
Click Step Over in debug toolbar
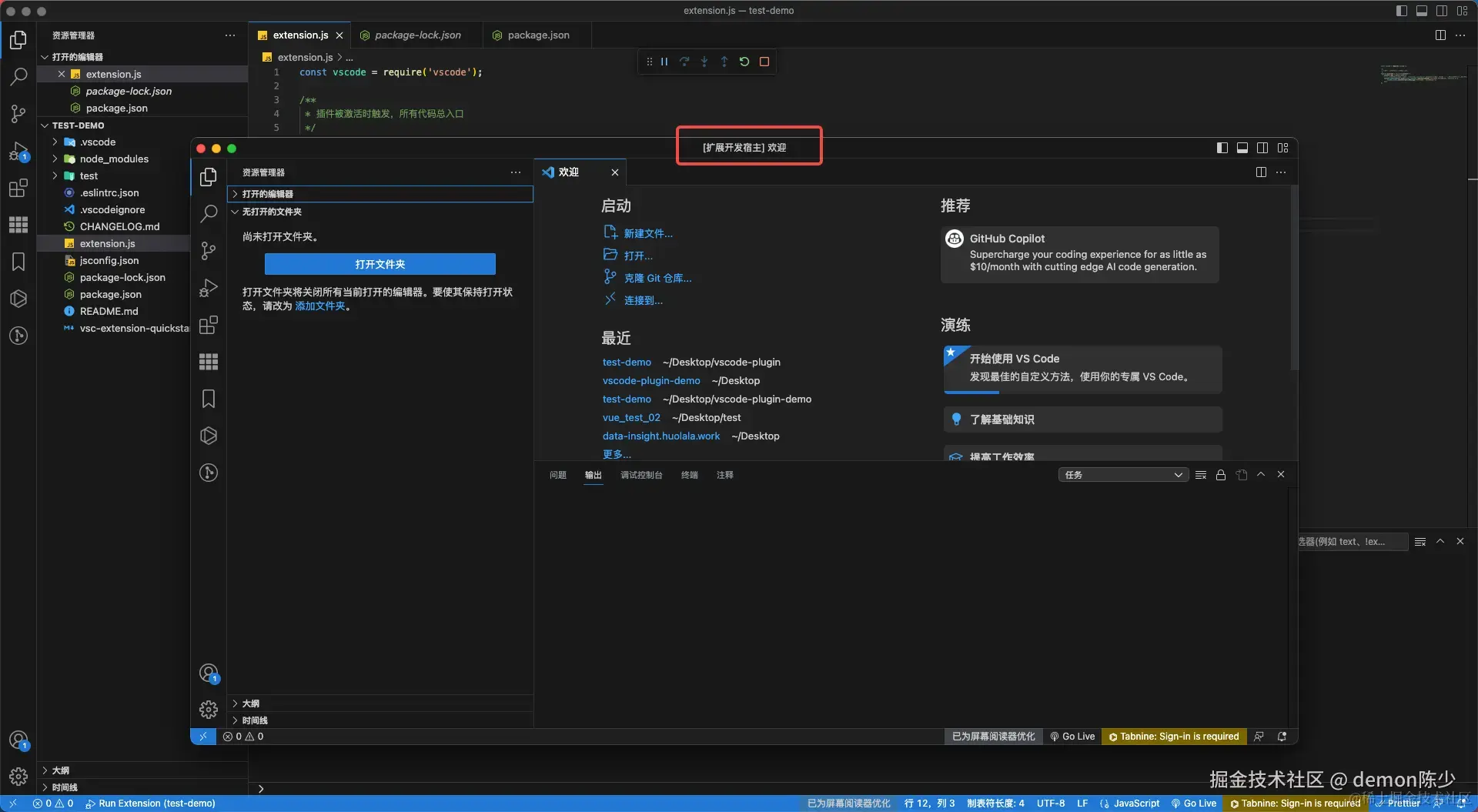click(x=684, y=62)
